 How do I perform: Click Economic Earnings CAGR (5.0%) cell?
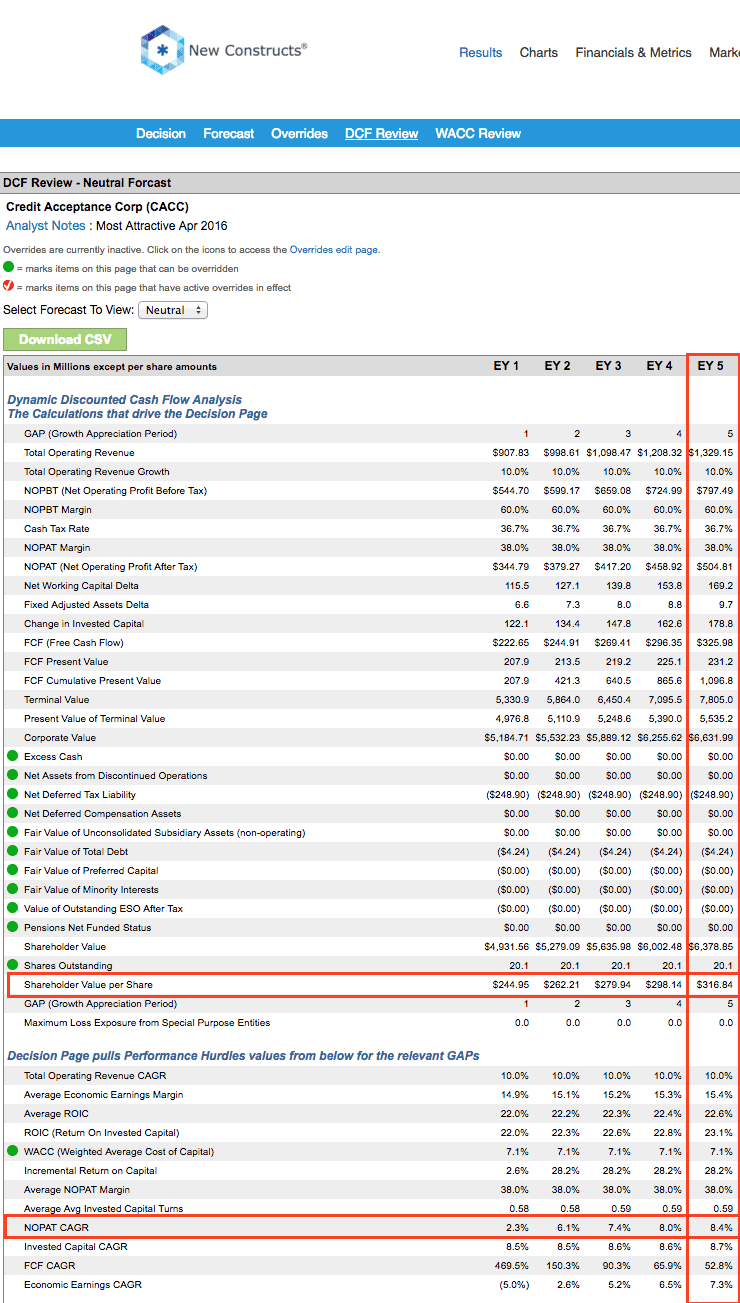513,1284
